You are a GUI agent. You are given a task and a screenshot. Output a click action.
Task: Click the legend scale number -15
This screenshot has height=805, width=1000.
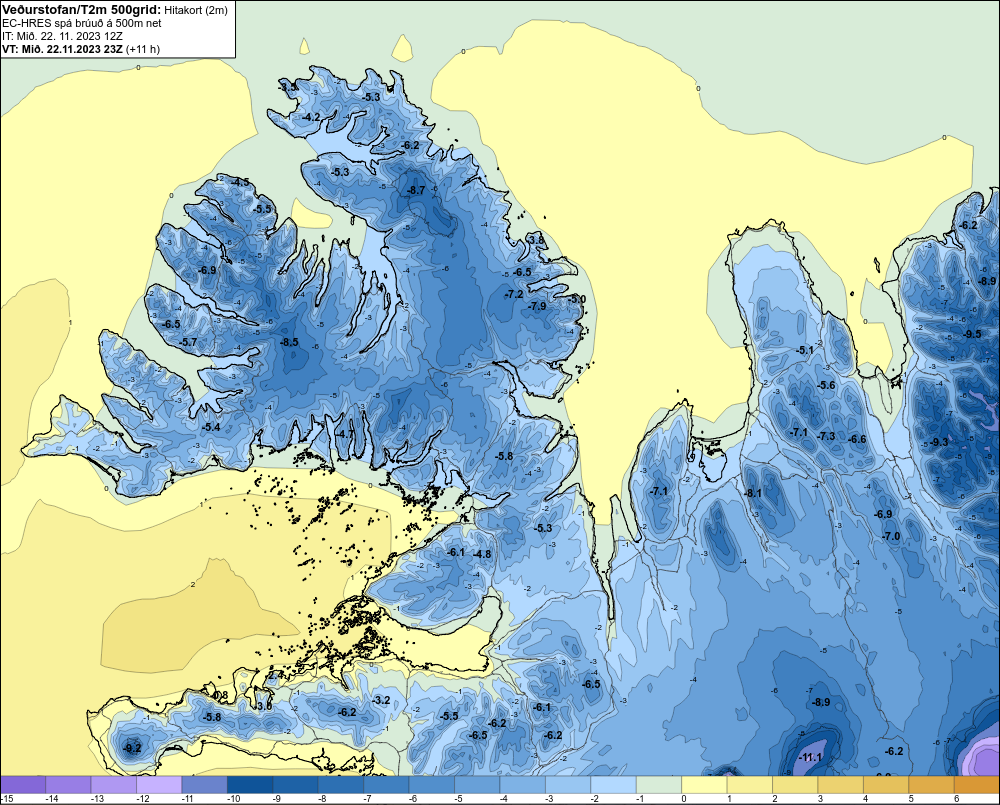point(6,799)
